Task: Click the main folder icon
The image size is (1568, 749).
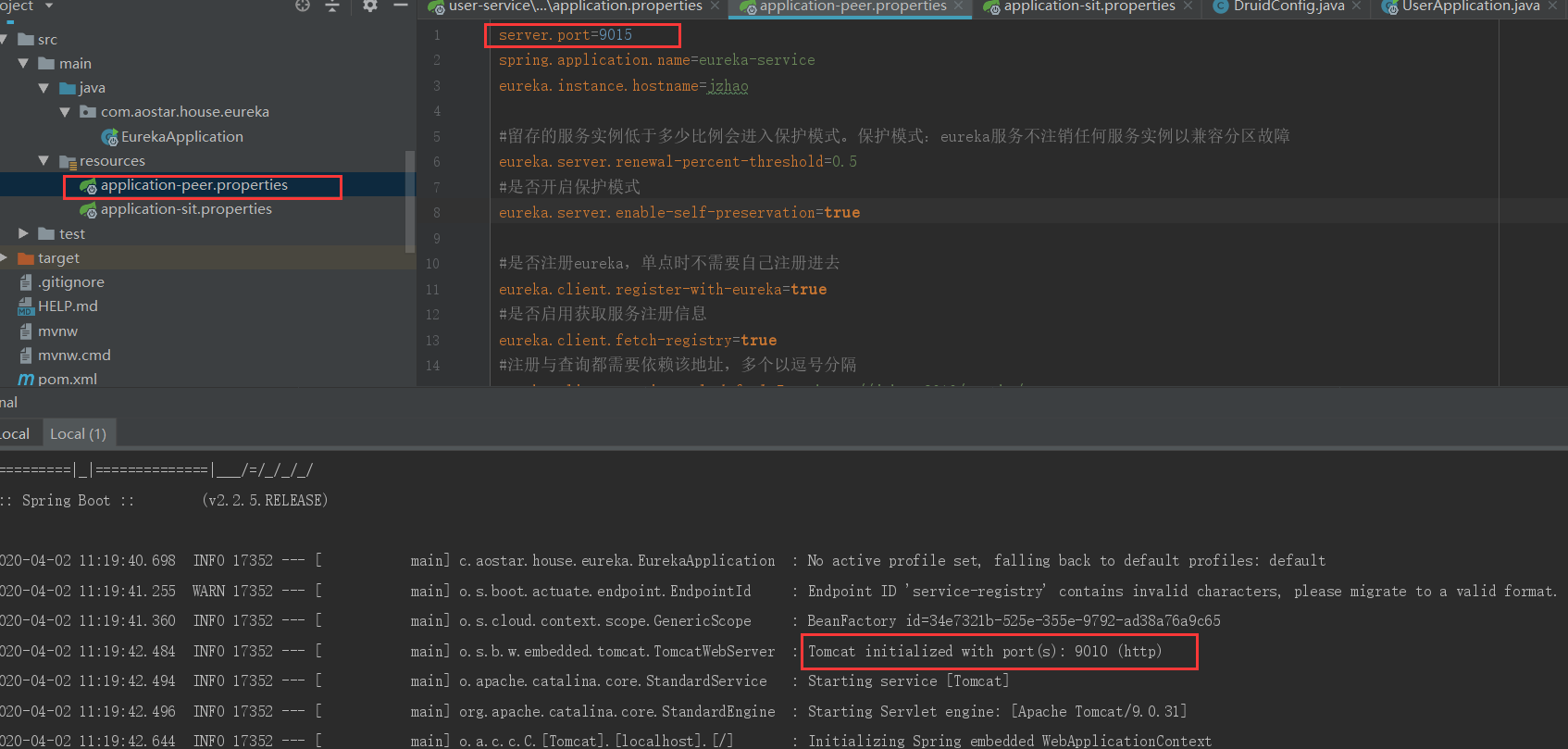Action: coord(46,64)
